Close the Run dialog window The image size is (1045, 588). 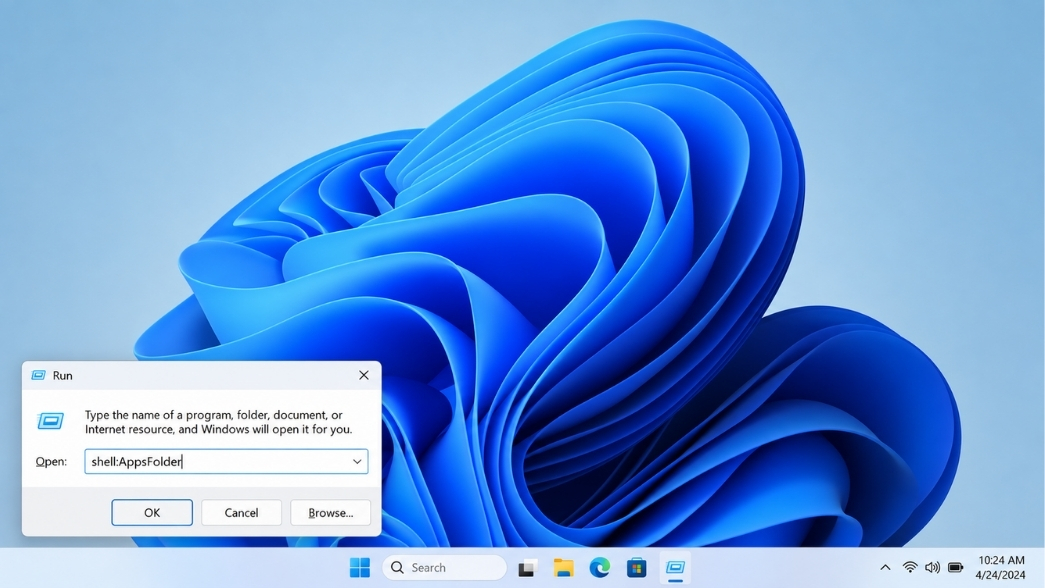[364, 375]
